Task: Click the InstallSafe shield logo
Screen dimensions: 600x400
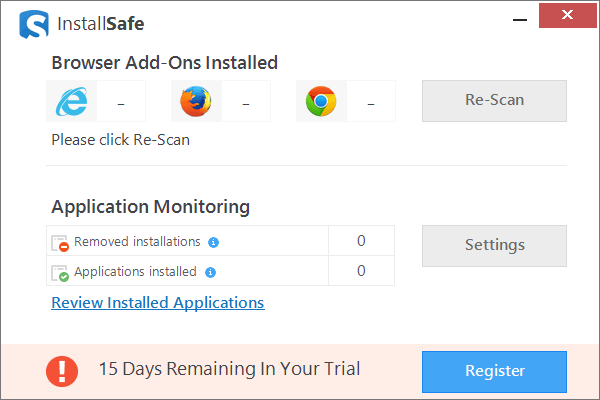Action: pyautogui.click(x=36, y=22)
